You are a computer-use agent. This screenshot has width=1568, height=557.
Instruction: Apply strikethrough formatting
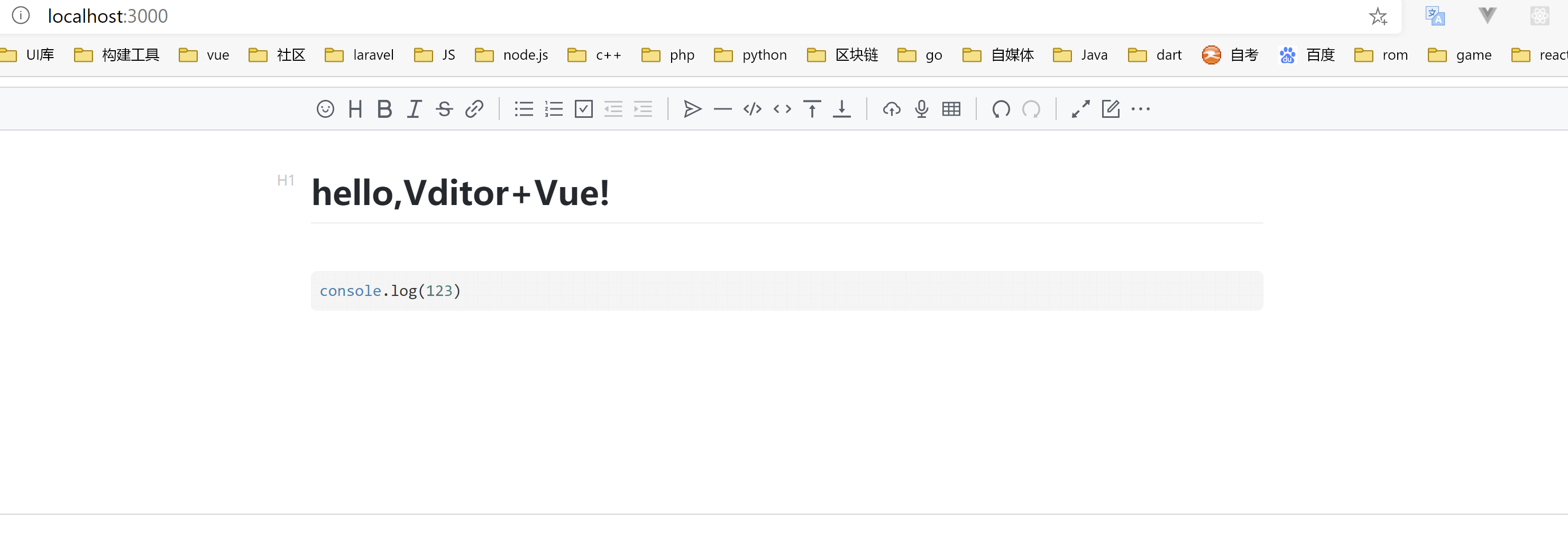pyautogui.click(x=444, y=109)
